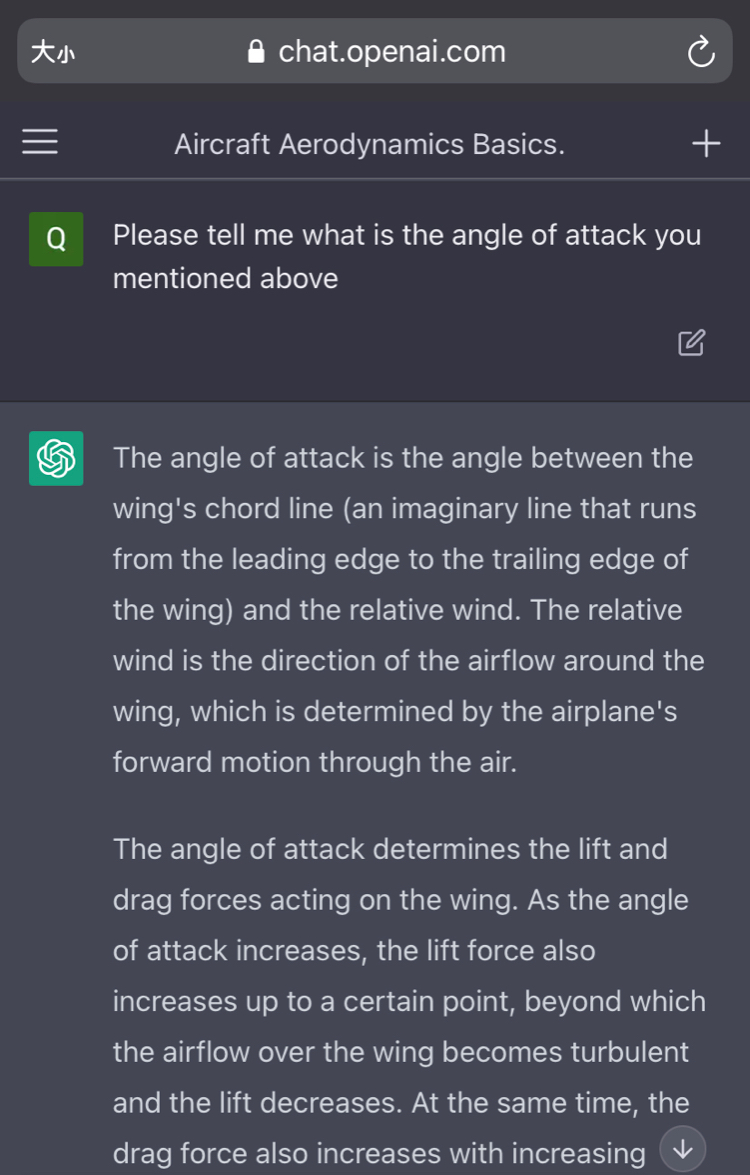Open the hamburger sidebar menu
The height and width of the screenshot is (1175, 750).
click(40, 142)
